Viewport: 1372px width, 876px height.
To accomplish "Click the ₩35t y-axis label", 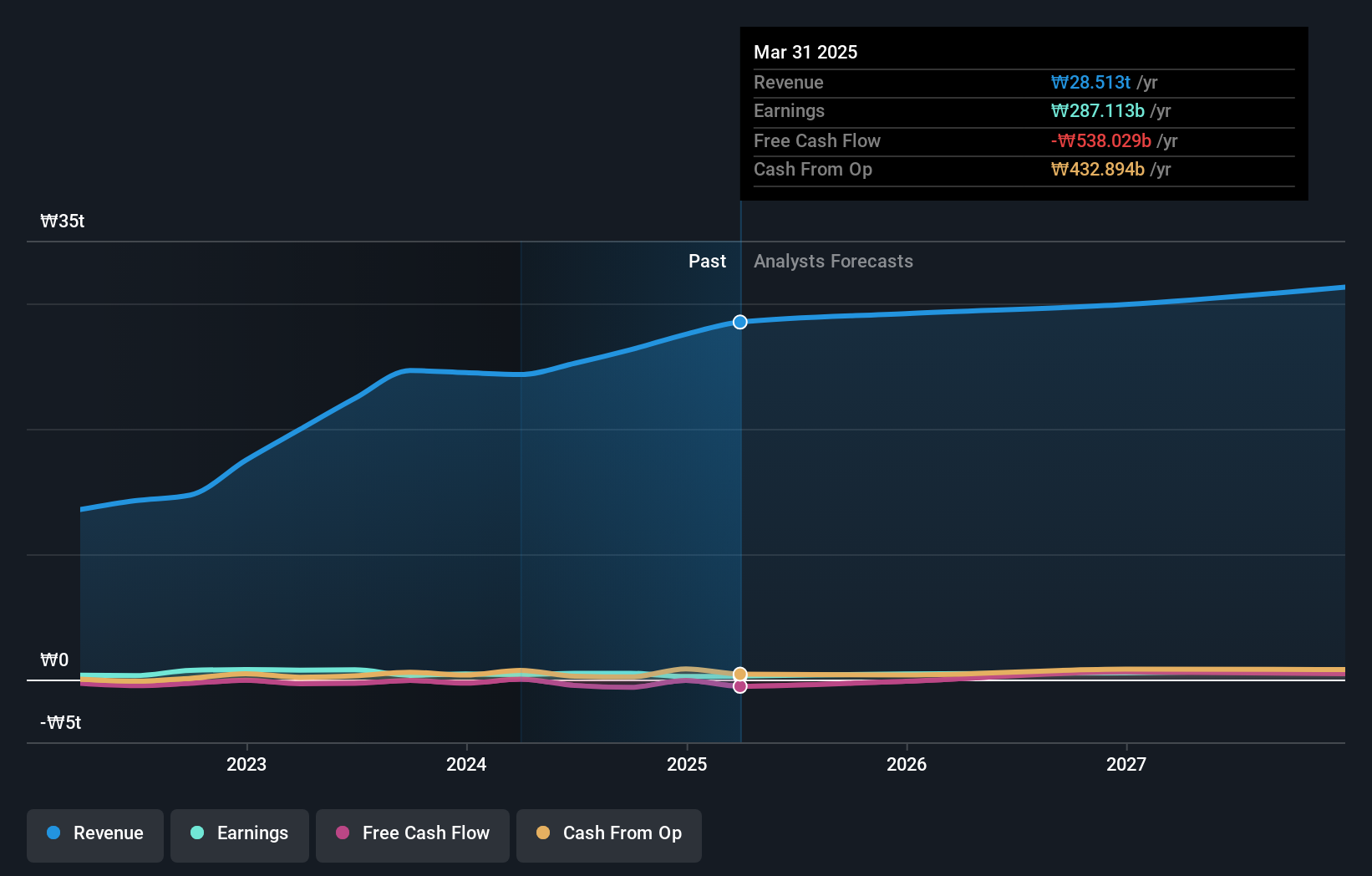I will pos(63,221).
